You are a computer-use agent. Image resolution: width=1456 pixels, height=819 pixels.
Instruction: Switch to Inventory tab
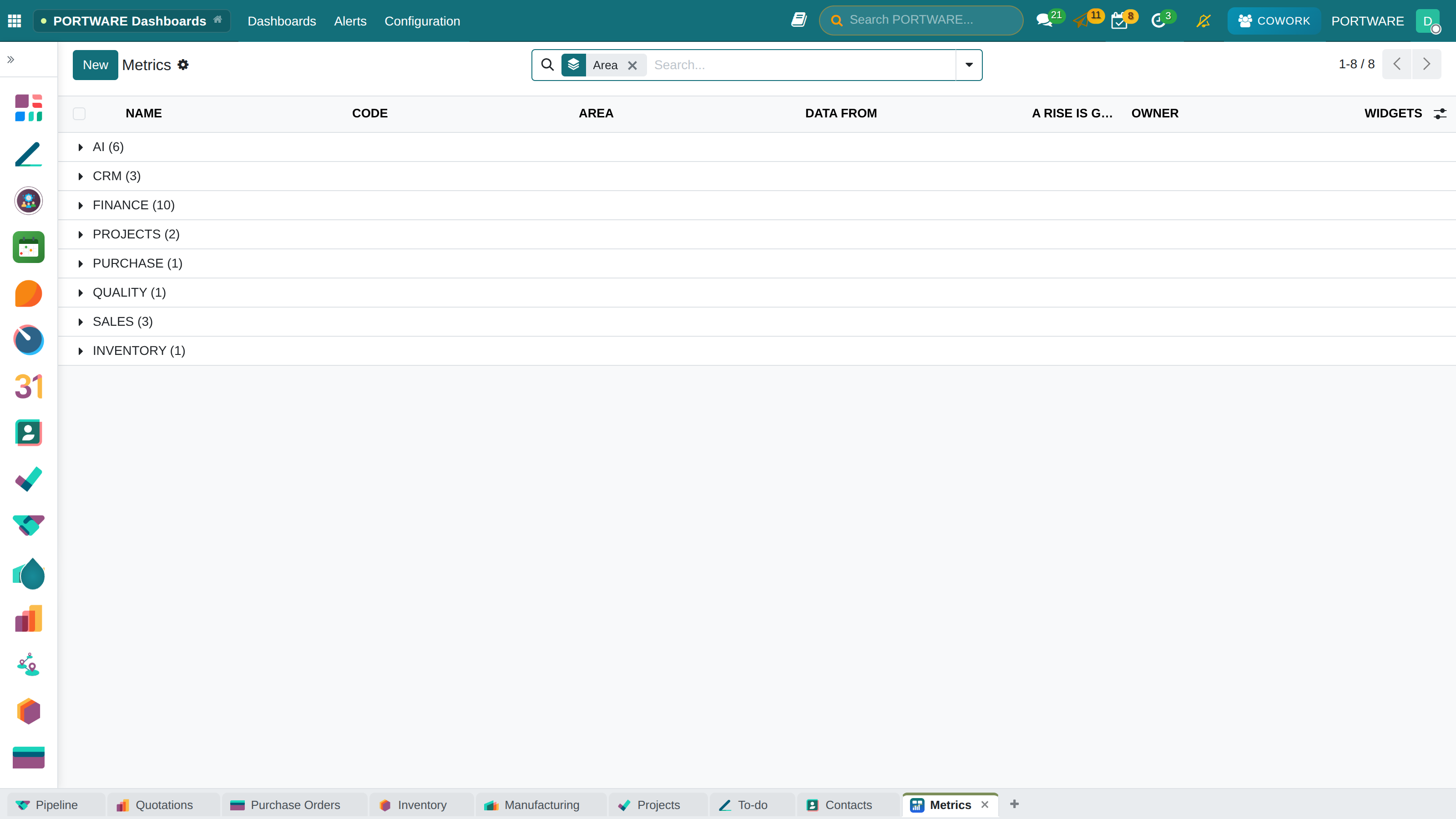pyautogui.click(x=422, y=805)
